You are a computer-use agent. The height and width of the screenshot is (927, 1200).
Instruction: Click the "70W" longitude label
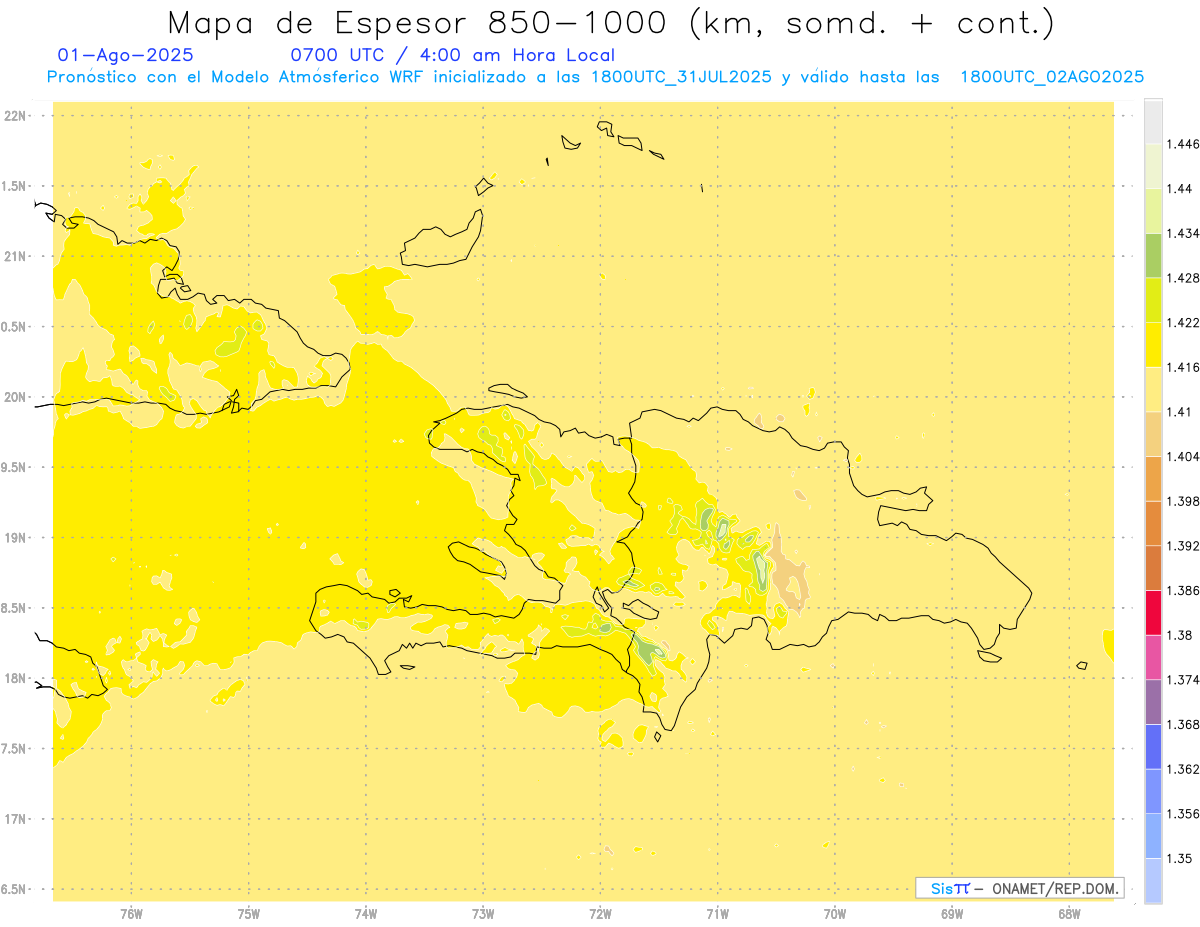(x=835, y=915)
